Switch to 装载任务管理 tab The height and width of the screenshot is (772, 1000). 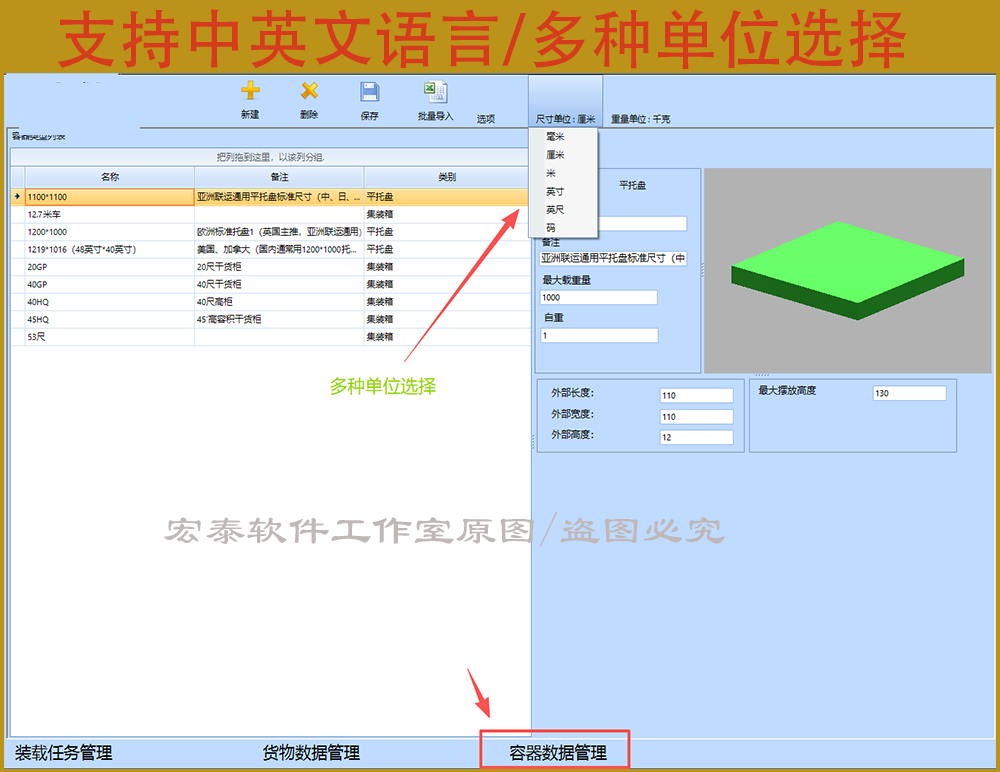point(64,753)
